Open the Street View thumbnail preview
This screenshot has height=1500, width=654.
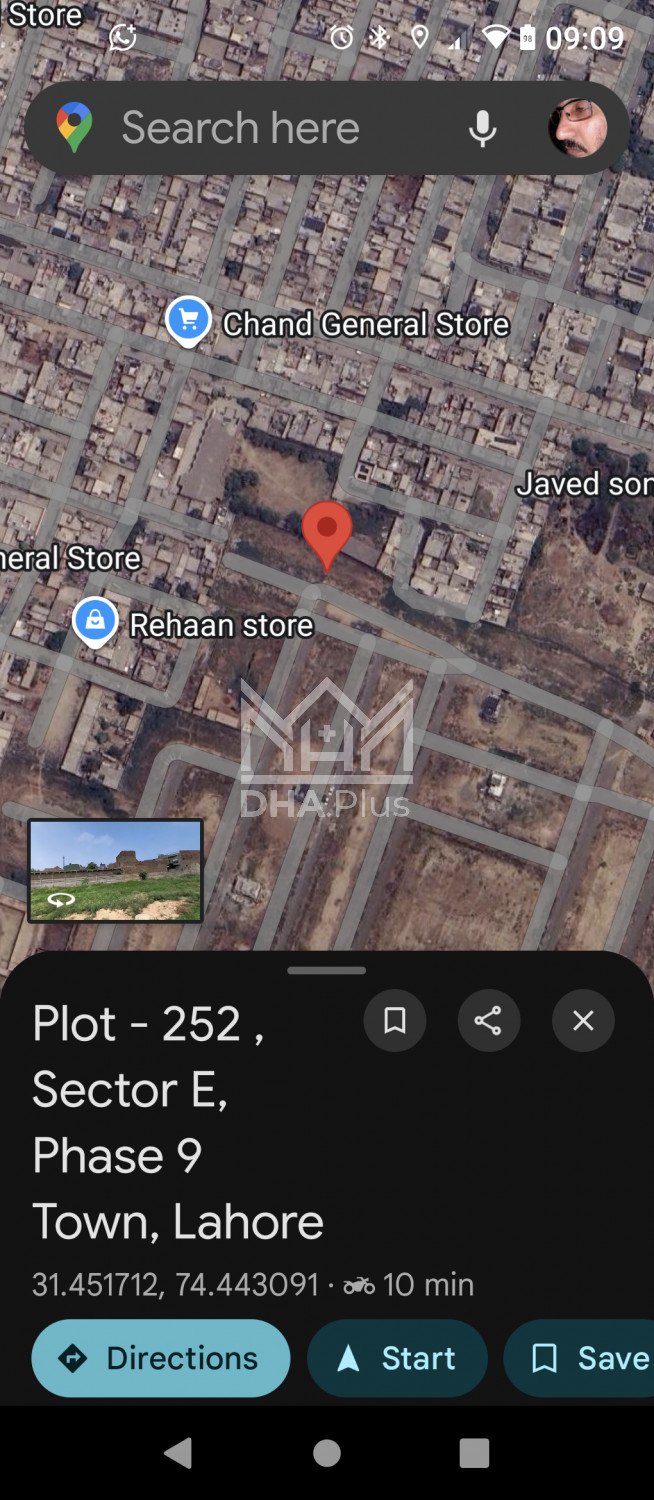click(x=115, y=870)
